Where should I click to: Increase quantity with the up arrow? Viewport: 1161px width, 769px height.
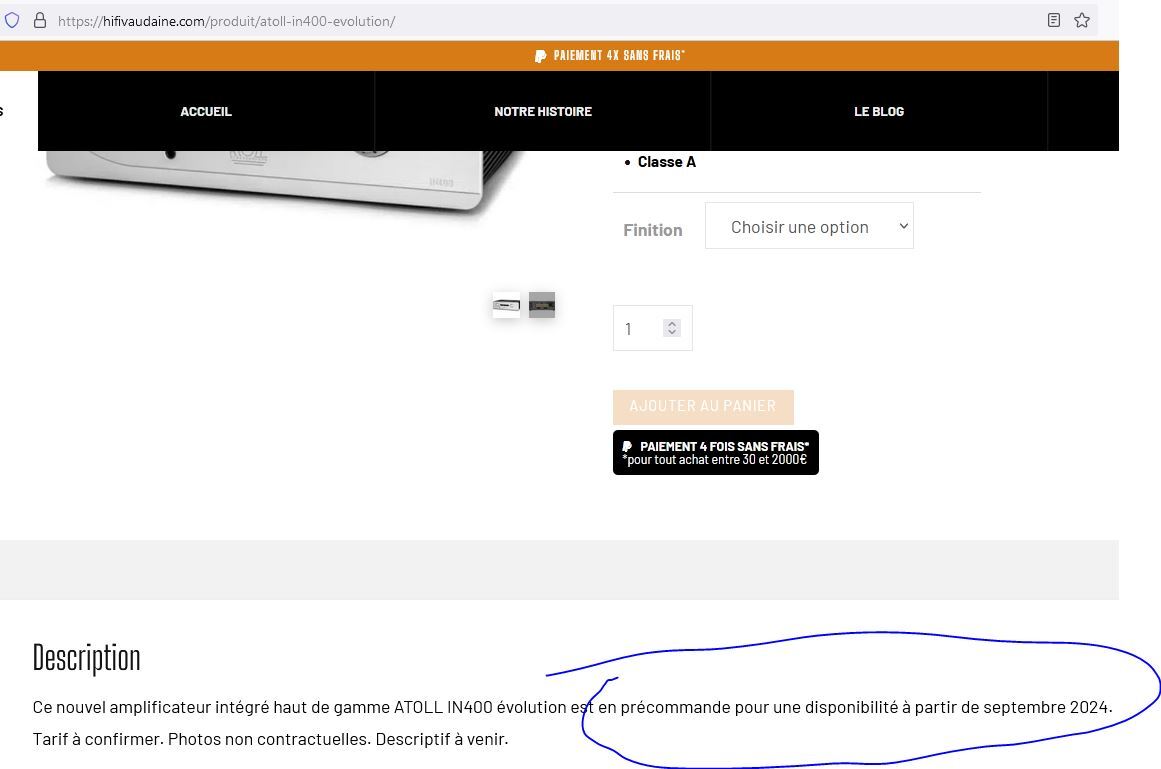pos(672,323)
